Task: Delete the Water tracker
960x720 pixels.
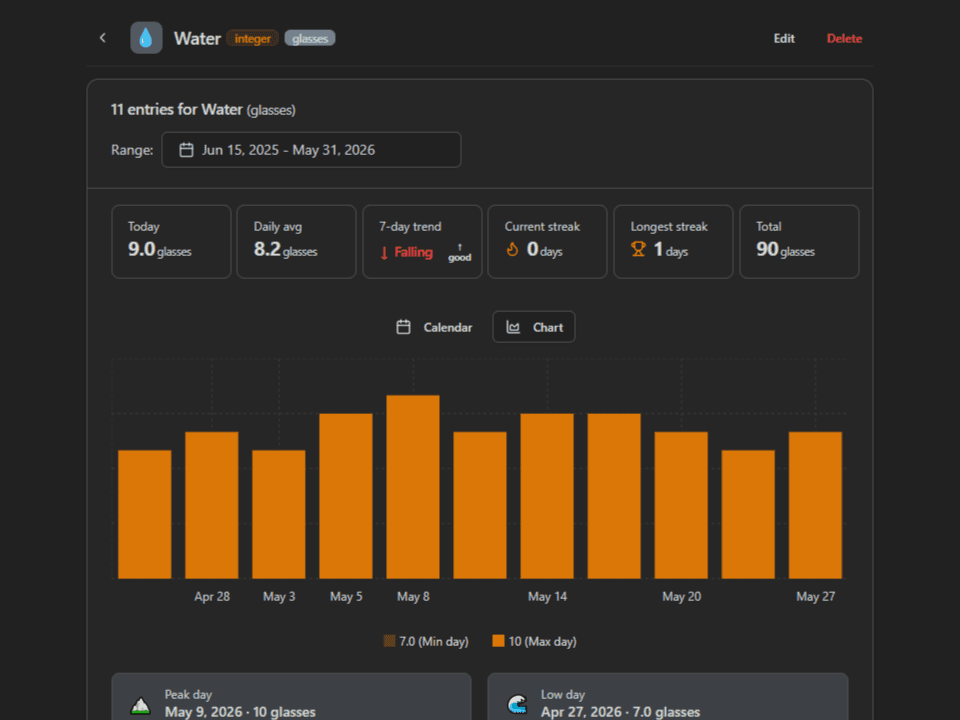Action: pos(844,39)
